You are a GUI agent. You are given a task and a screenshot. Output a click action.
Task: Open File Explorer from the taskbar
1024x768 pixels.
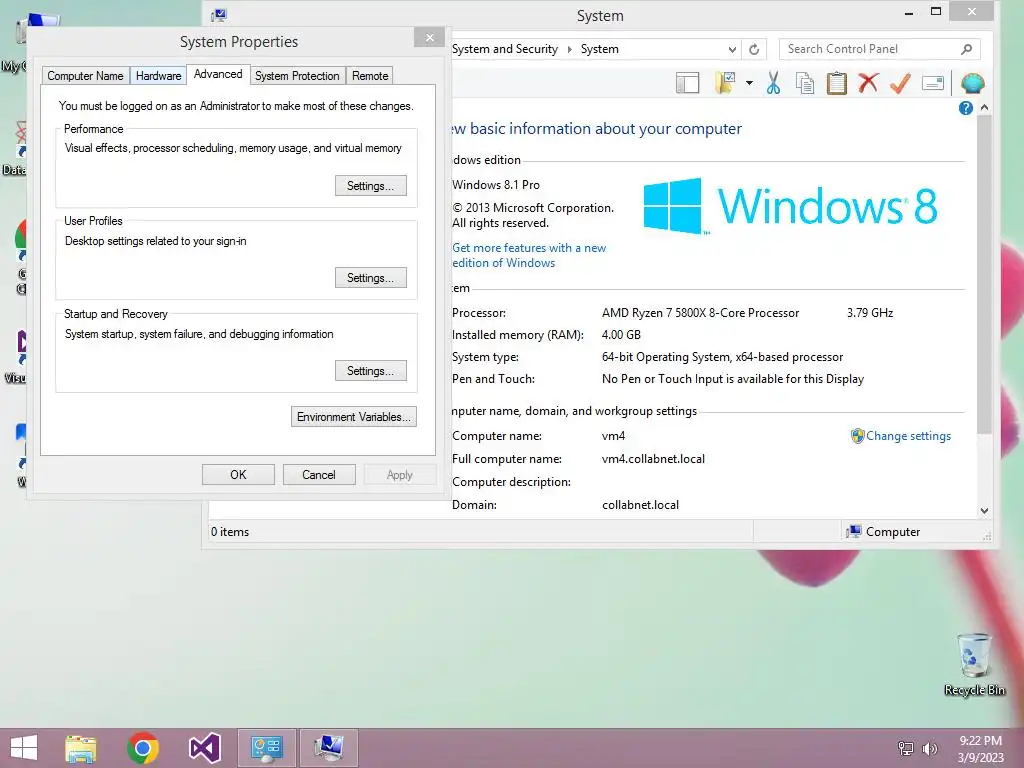(x=81, y=748)
